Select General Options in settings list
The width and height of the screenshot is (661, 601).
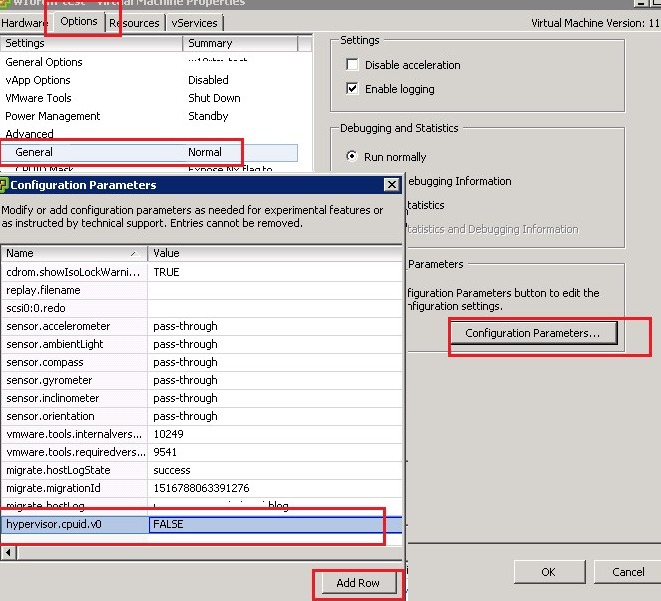(x=44, y=62)
